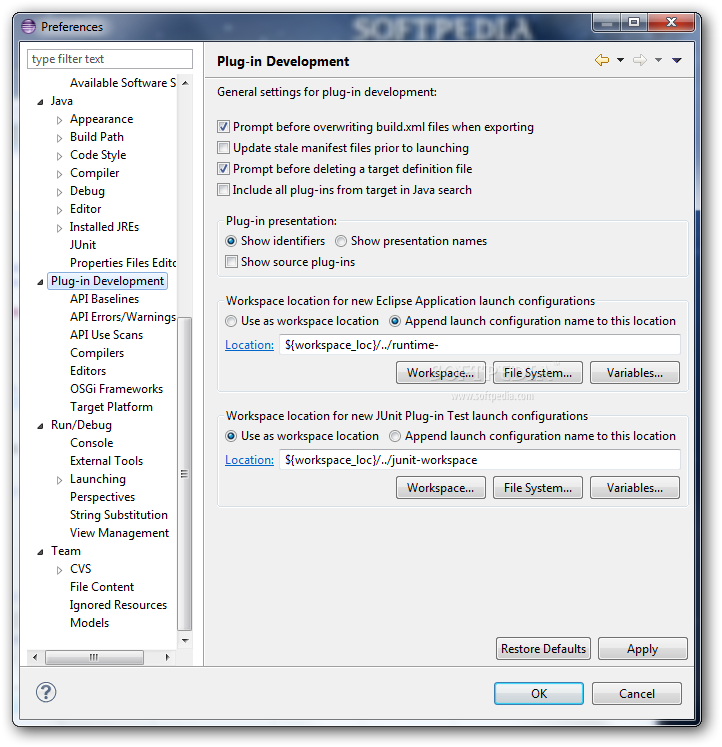This screenshot has width=722, height=747.
Task: Select JUnit in the preferences tree
Action: [x=83, y=245]
